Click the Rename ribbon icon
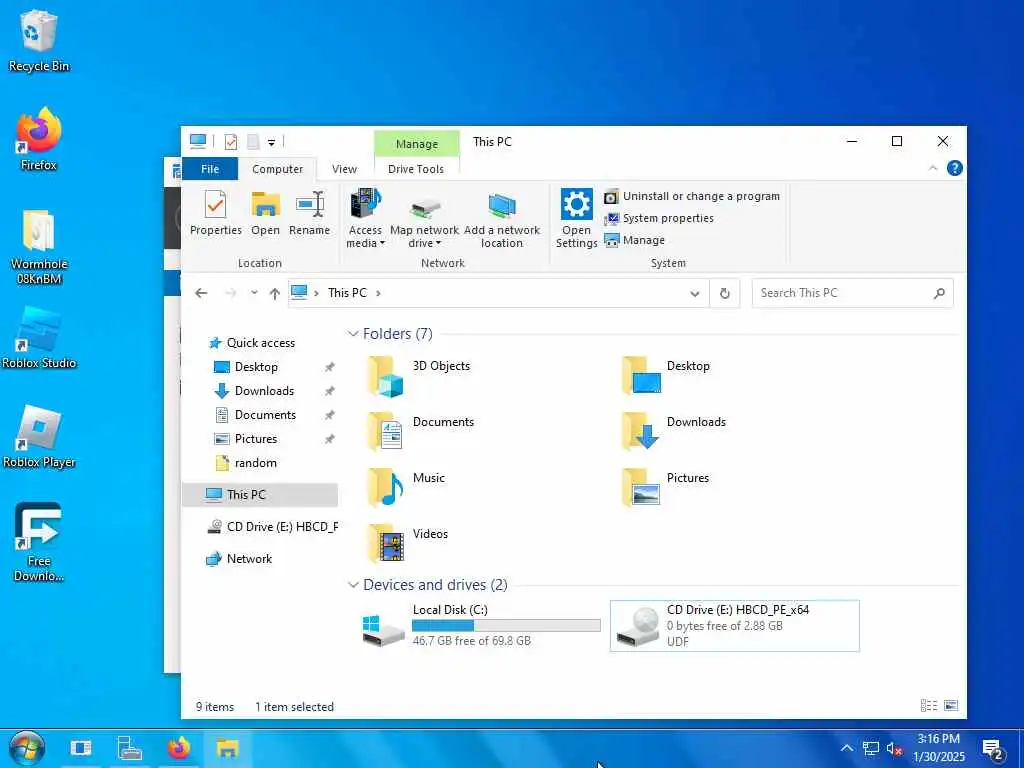Screen dimensions: 1024x768 pyautogui.click(x=310, y=213)
